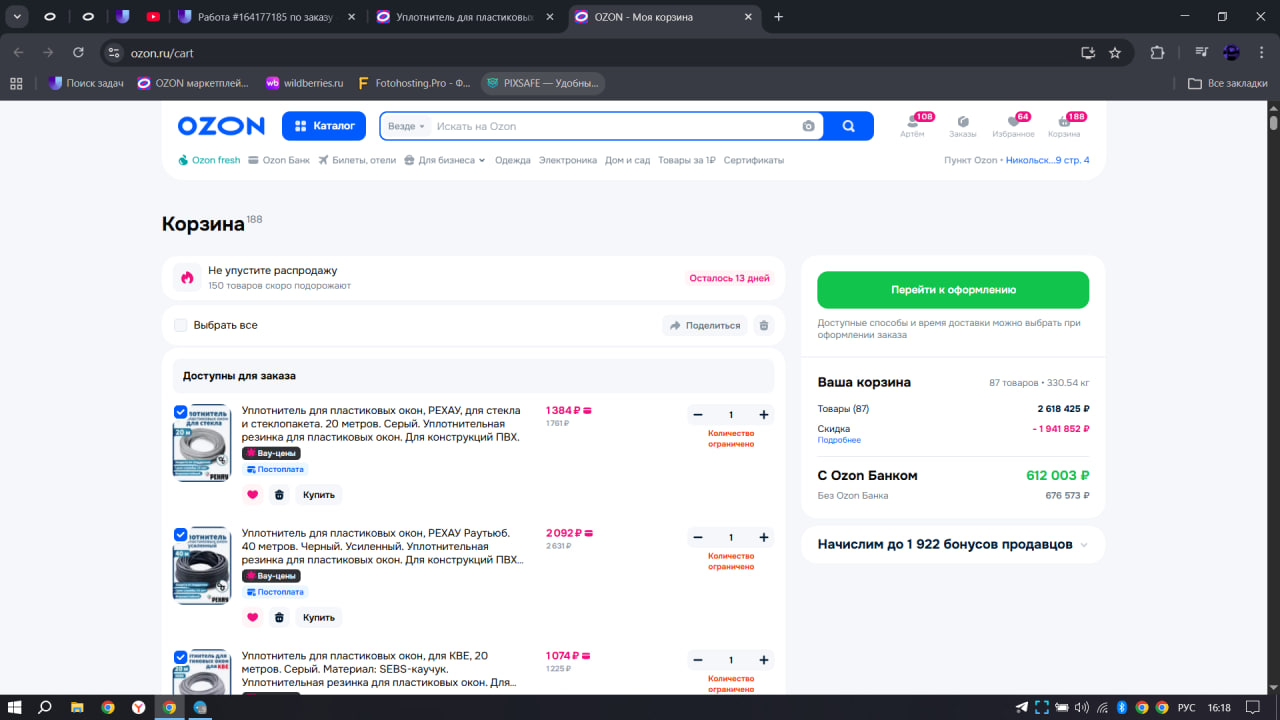The height and width of the screenshot is (720, 1280).
Task: Increase quantity of КВЕ 20 метров item
Action: (x=764, y=661)
